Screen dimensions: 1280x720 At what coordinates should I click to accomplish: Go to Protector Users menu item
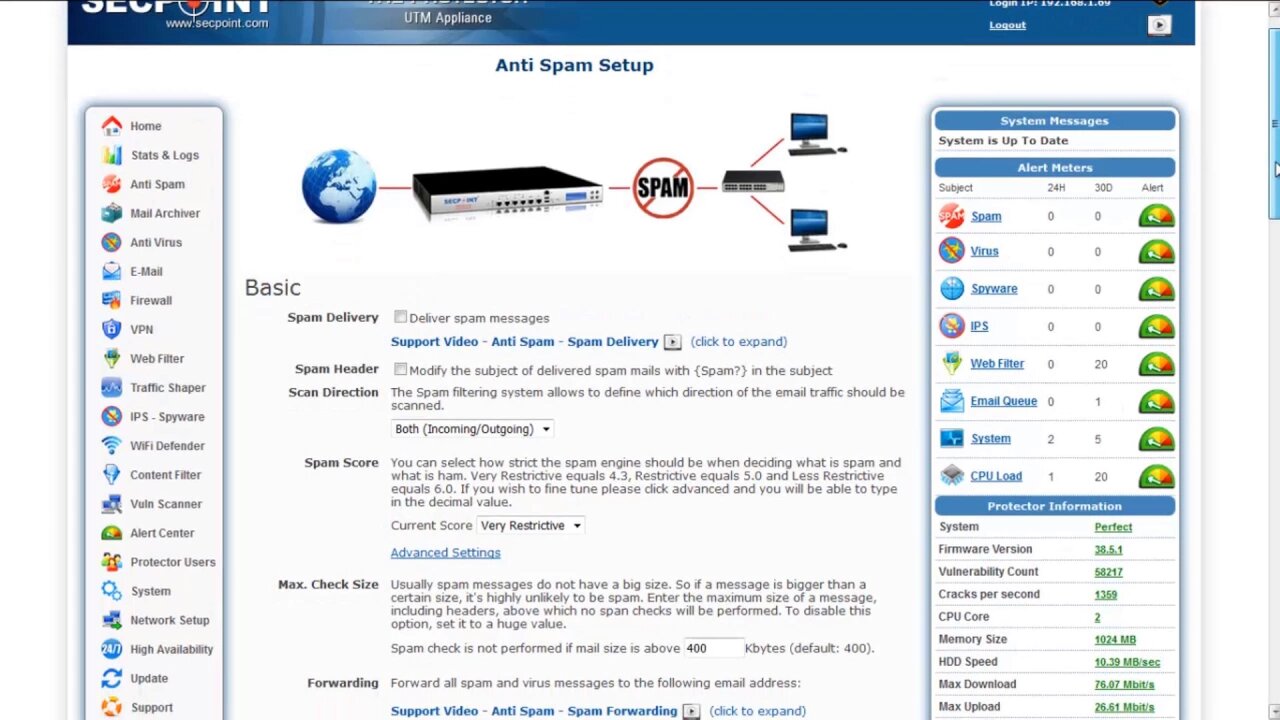pos(173,562)
